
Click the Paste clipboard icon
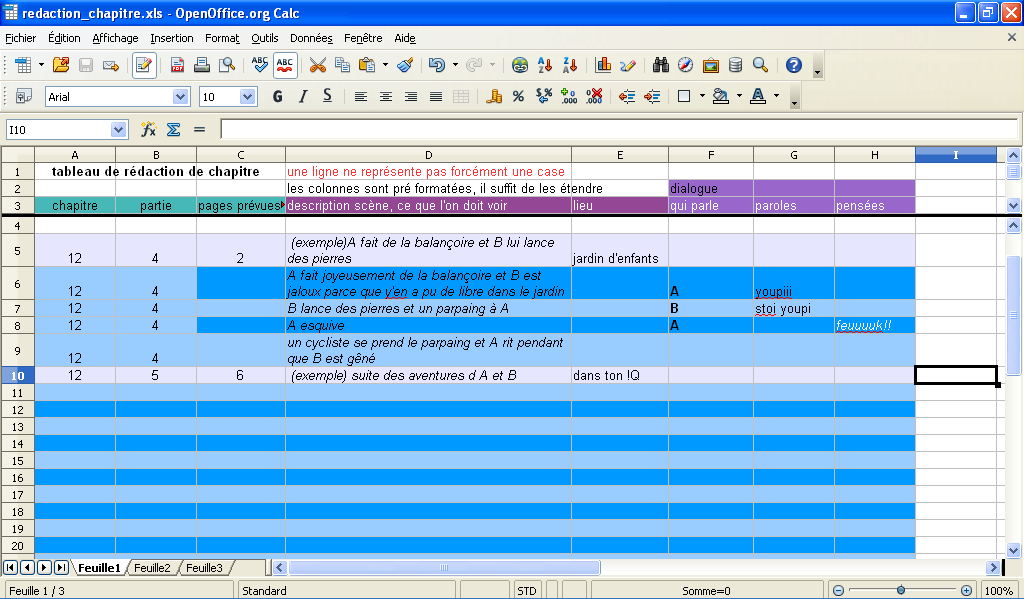368,65
